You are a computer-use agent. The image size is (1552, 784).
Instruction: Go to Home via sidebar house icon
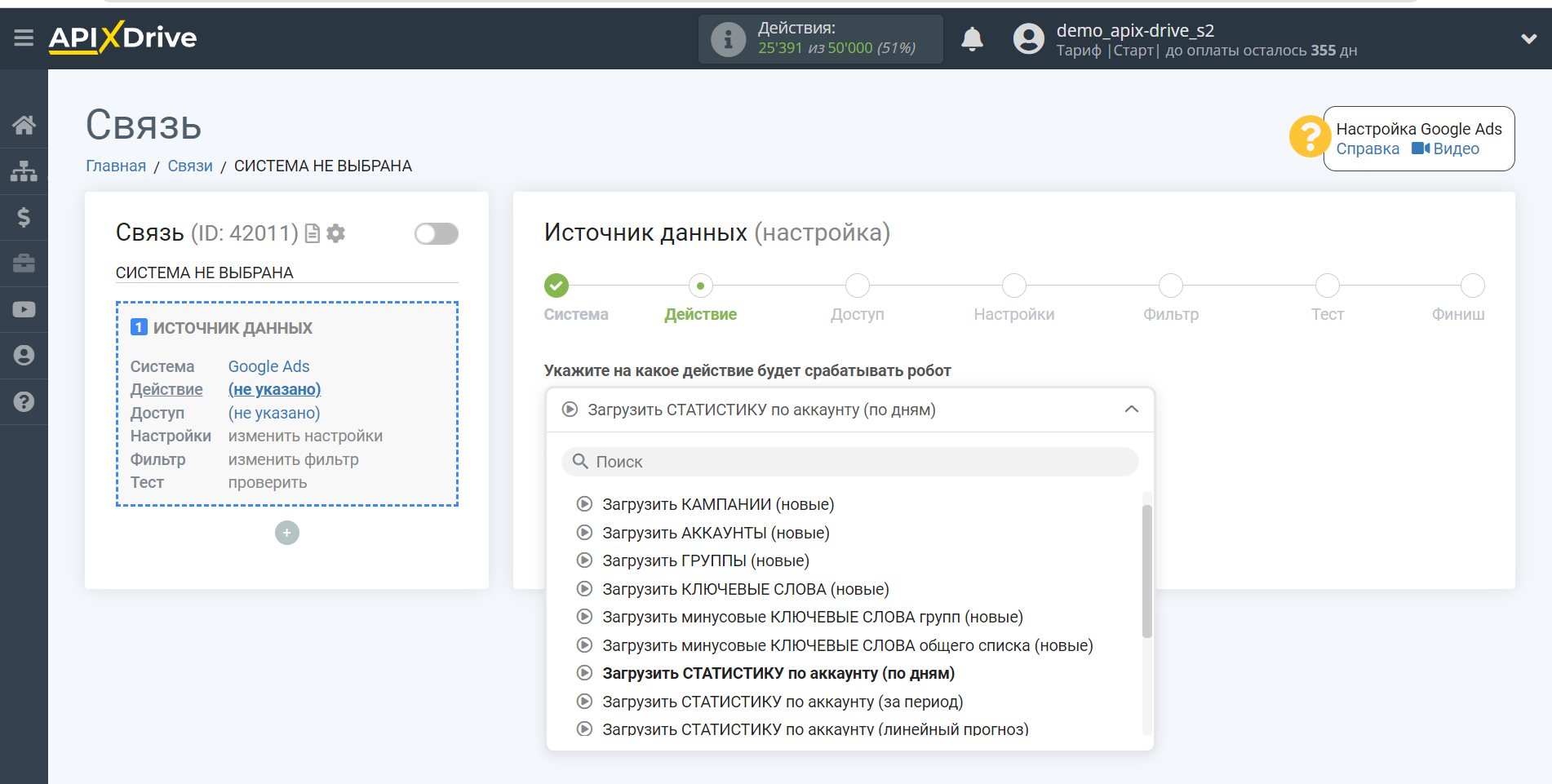pyautogui.click(x=24, y=125)
